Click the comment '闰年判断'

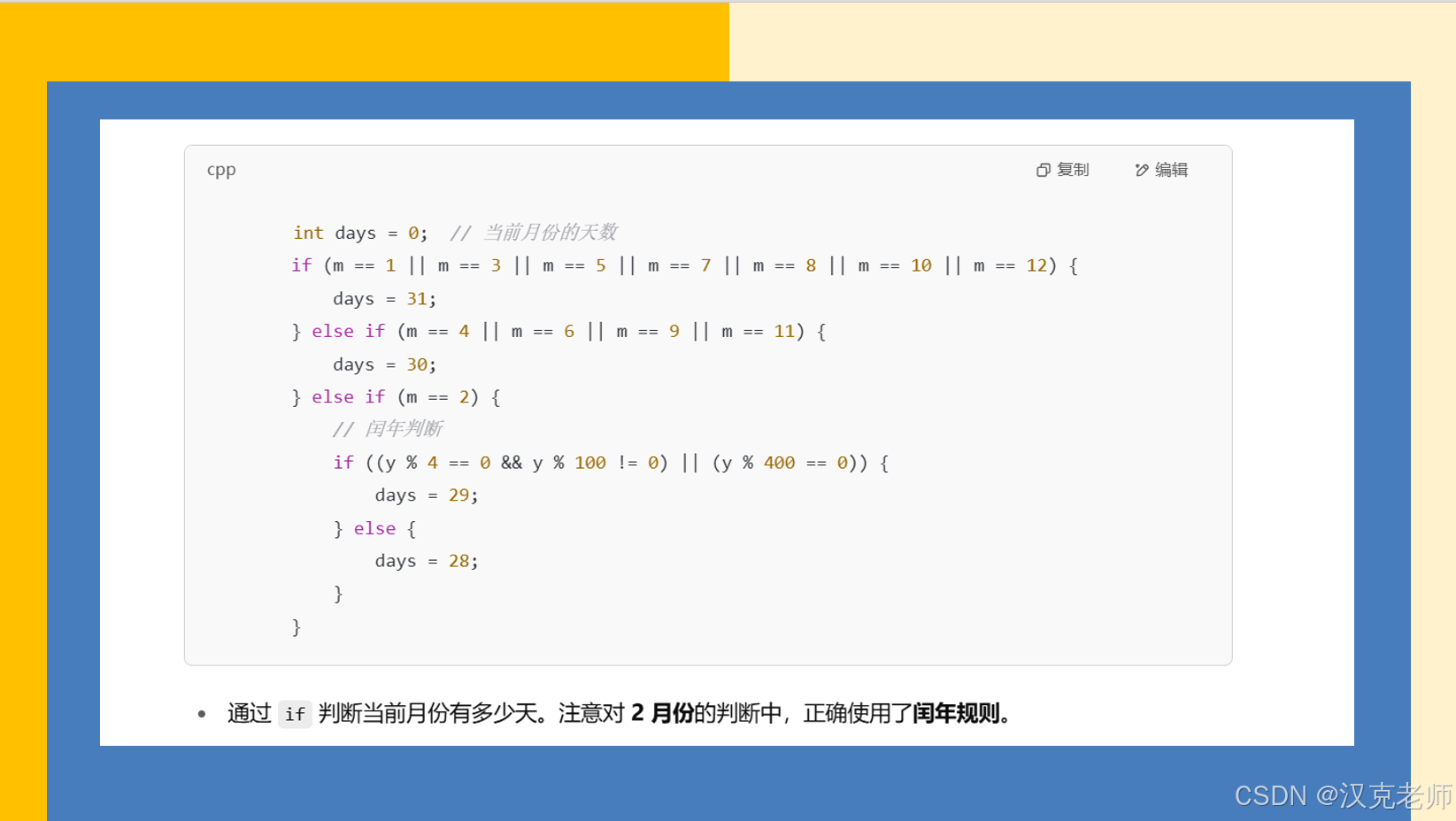(404, 429)
